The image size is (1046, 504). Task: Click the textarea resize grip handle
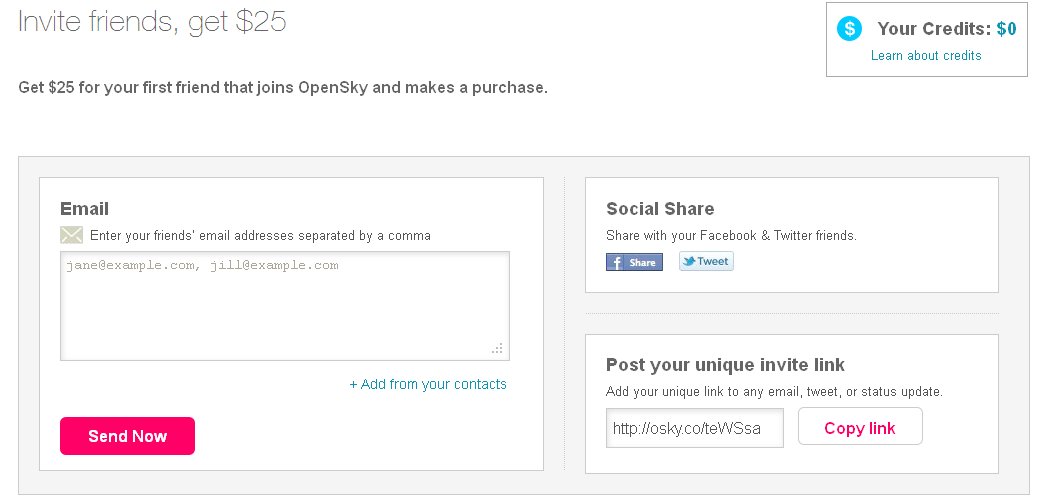point(498,348)
